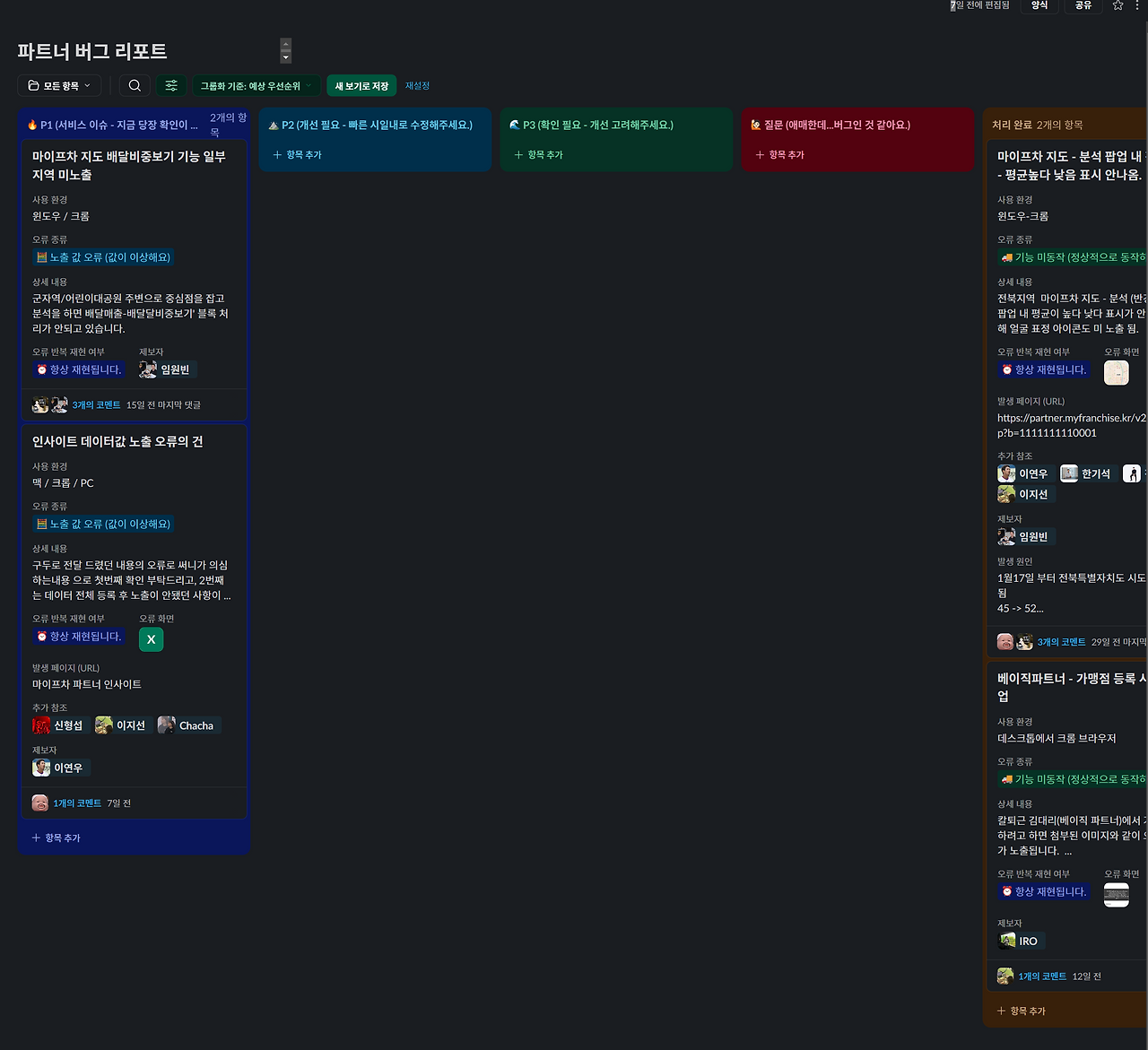
Task: Click the 파트너 버그 리포트 list title
Action: tap(92, 51)
